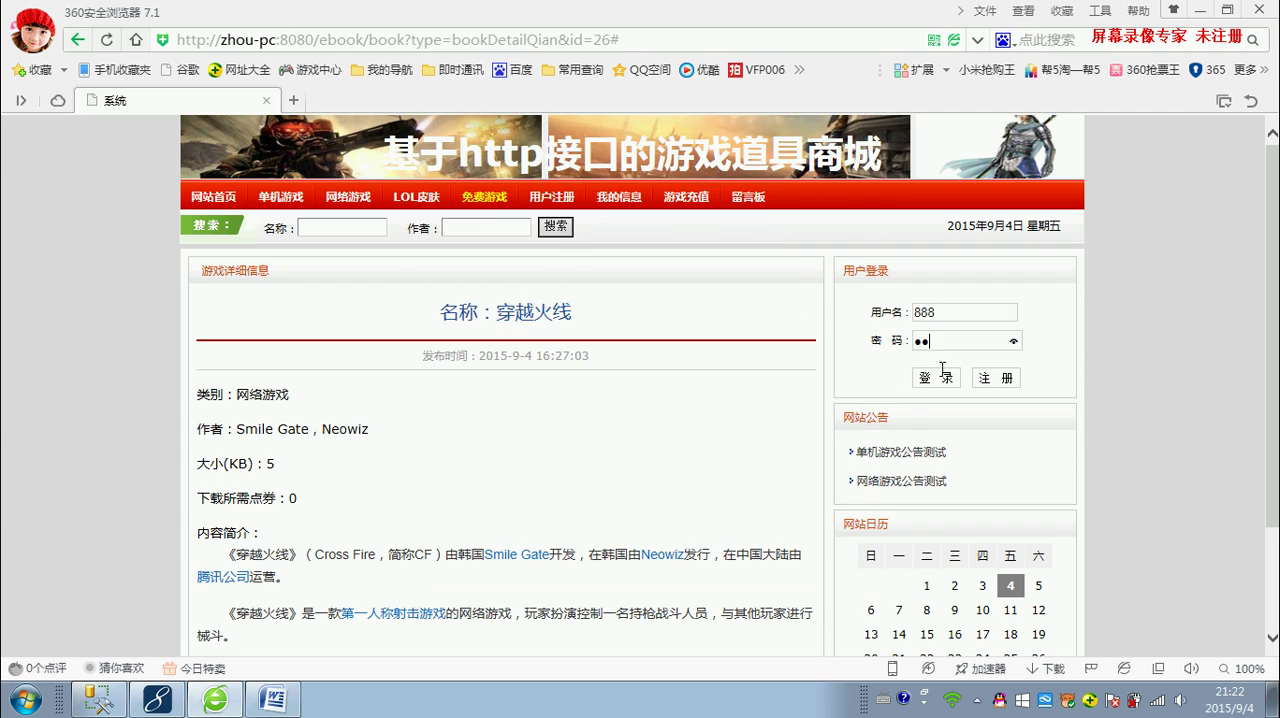Go to 网站首页 in navigation bar
Viewport: 1280px width, 718px height.
213,197
